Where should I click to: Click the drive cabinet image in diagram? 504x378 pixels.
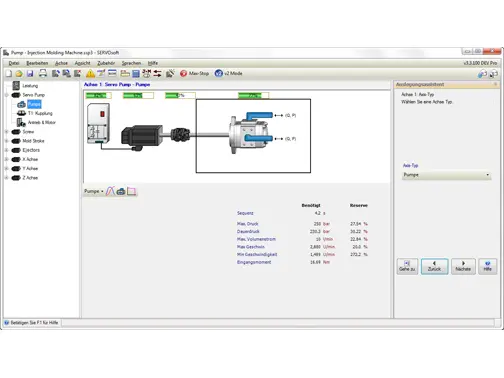pyautogui.click(x=98, y=124)
